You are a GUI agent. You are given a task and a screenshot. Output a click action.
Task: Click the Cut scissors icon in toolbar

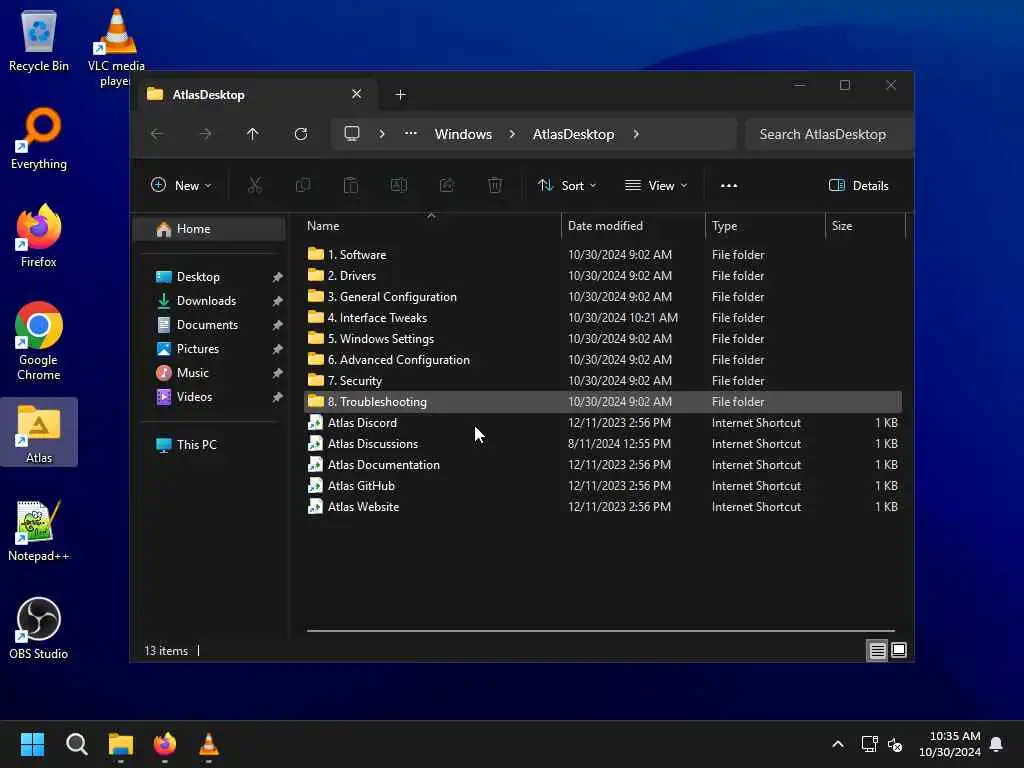coord(255,185)
